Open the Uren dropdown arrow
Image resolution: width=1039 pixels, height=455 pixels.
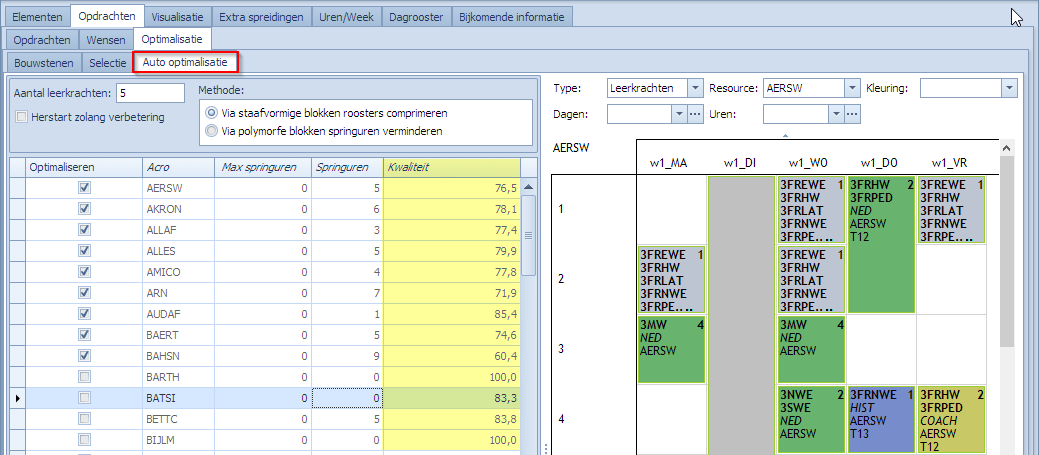coord(836,114)
